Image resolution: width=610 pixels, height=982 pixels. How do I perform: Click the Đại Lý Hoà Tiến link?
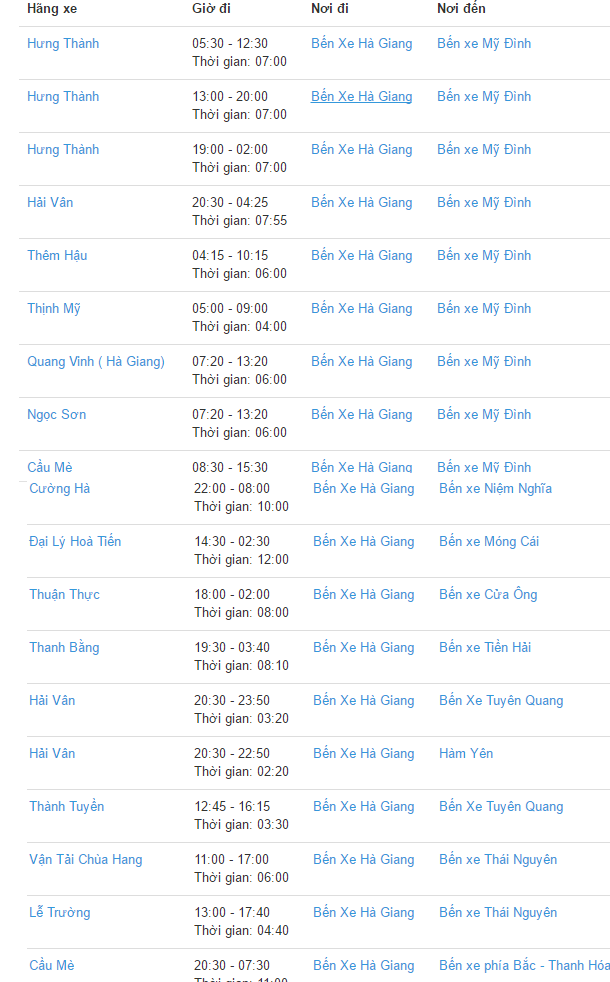tap(75, 542)
